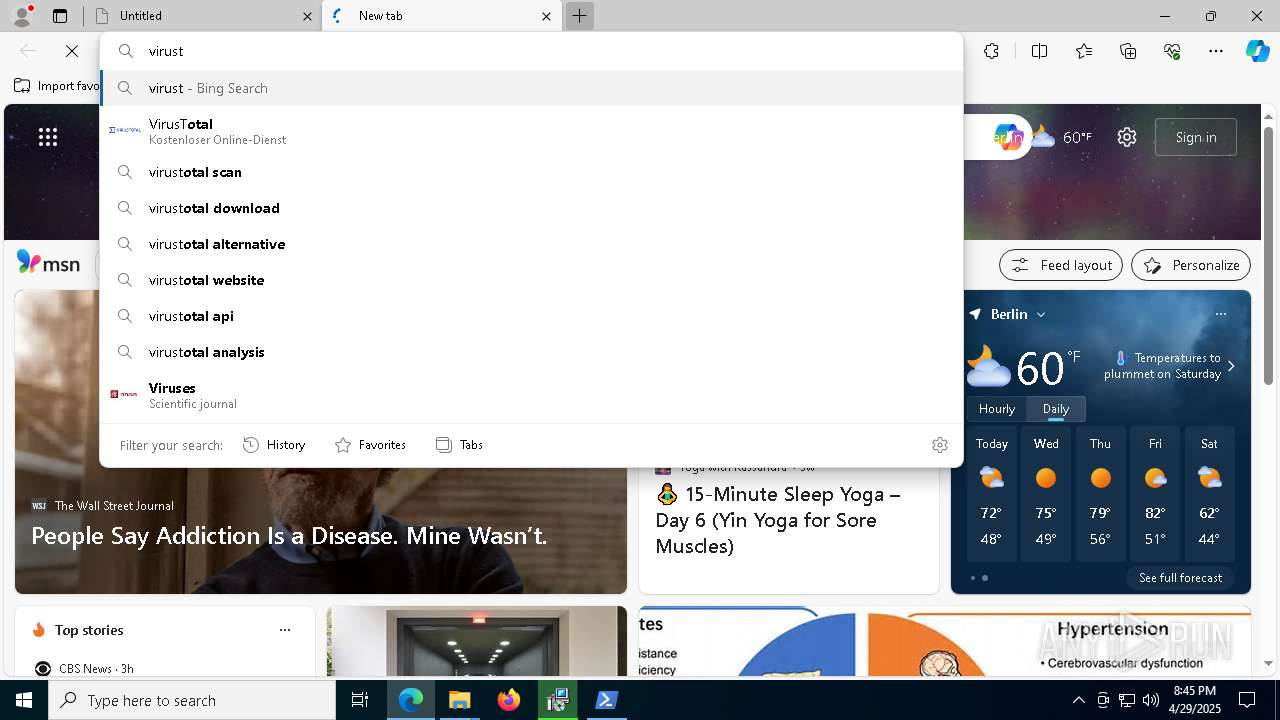The height and width of the screenshot is (720, 1280).
Task: Open the Extensions puzzle icon
Action: tap(991, 51)
